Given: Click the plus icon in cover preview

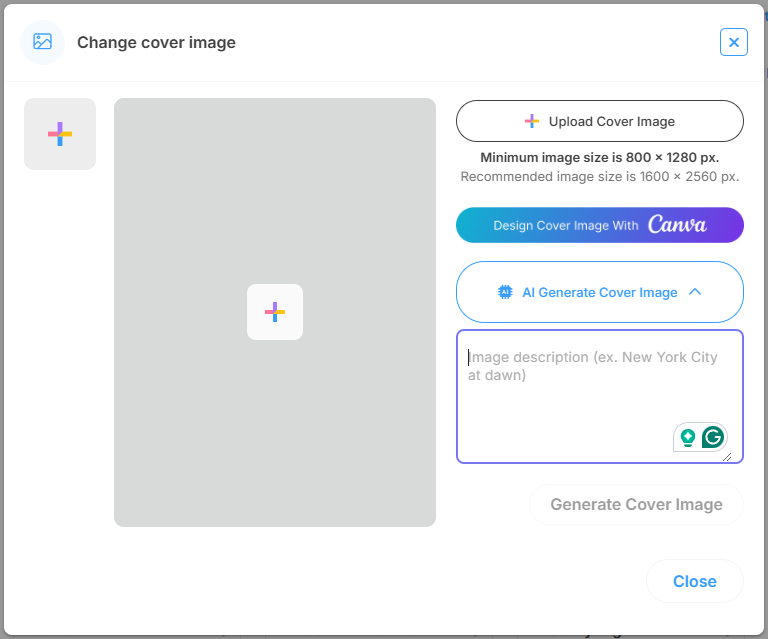Looking at the screenshot, I should pyautogui.click(x=275, y=312).
